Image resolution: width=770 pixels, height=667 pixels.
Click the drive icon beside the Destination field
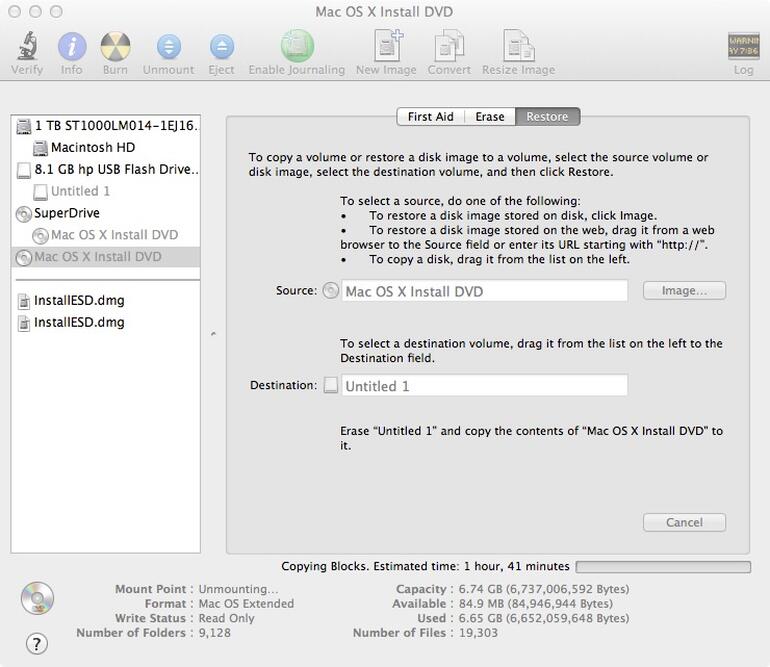[x=330, y=385]
